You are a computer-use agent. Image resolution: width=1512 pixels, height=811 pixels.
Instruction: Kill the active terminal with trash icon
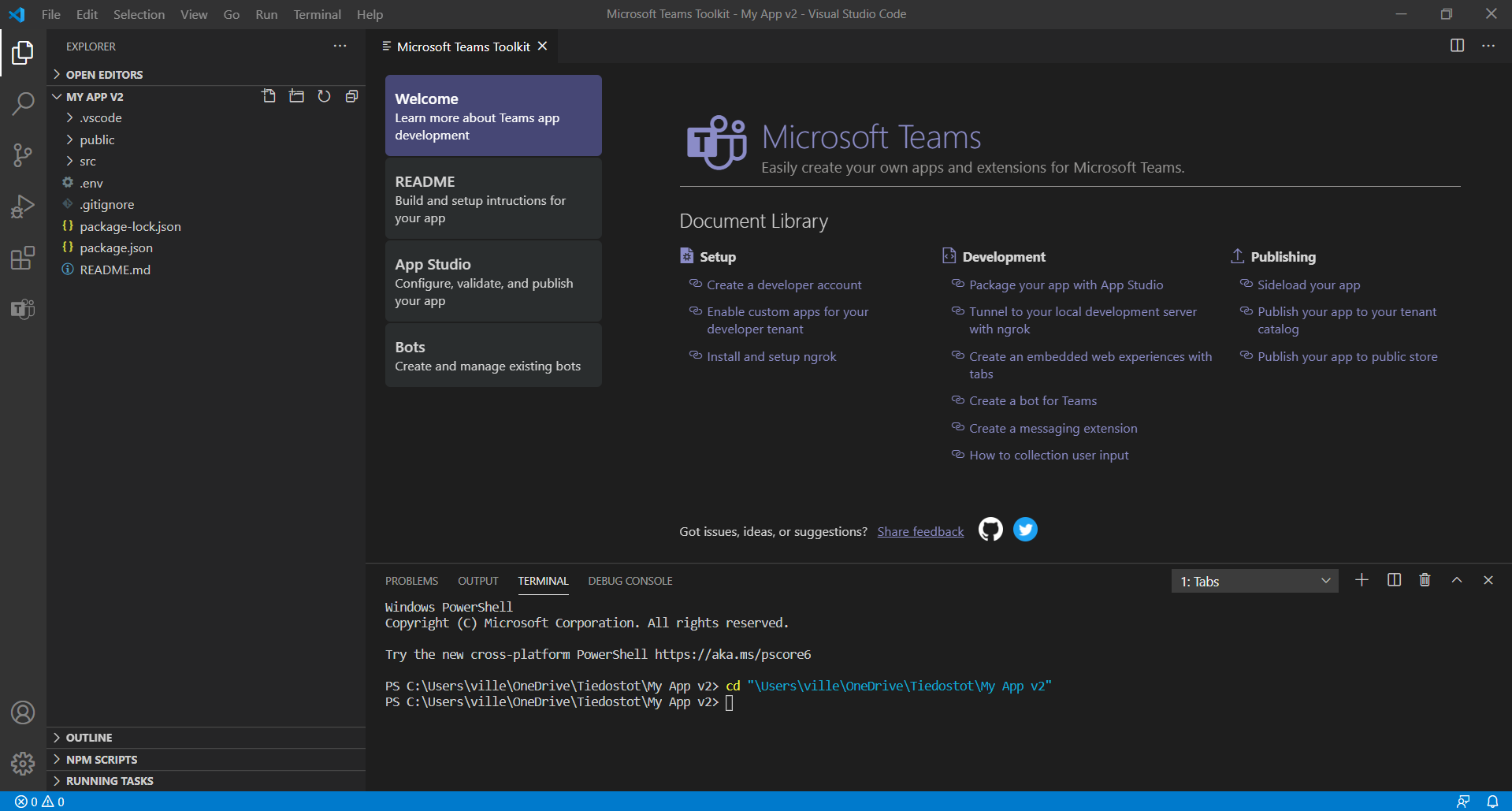(x=1424, y=580)
